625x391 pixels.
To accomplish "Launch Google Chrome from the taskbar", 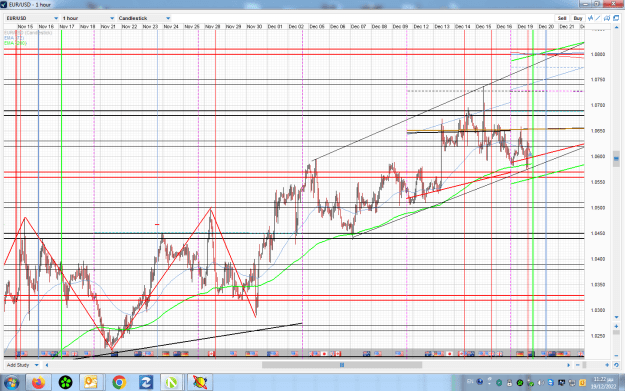I will [118, 383].
